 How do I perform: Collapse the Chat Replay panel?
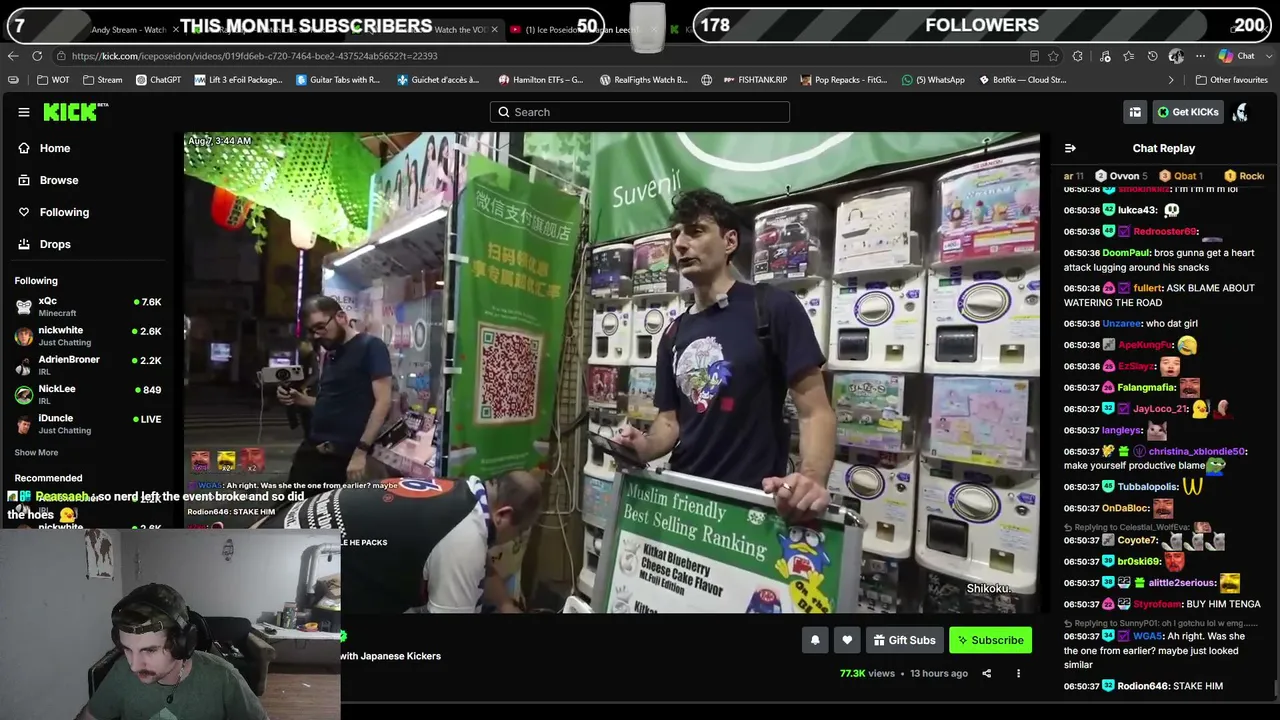click(1070, 148)
